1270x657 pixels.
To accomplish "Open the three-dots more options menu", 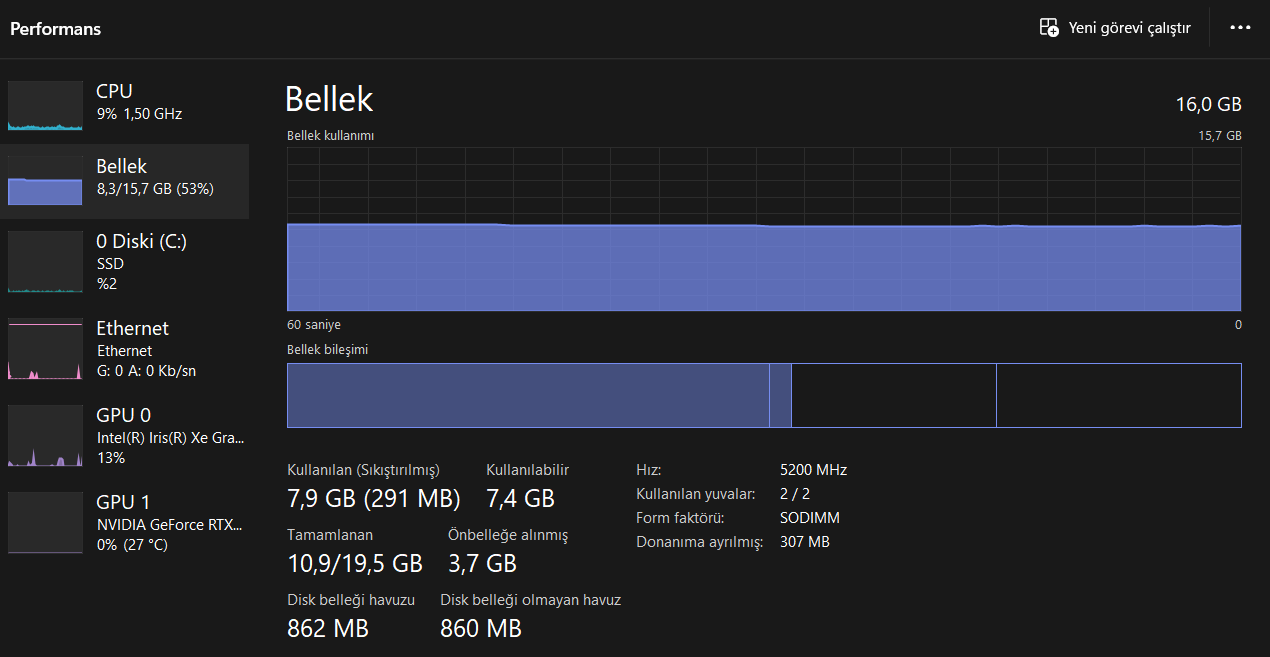I will (1240, 28).
